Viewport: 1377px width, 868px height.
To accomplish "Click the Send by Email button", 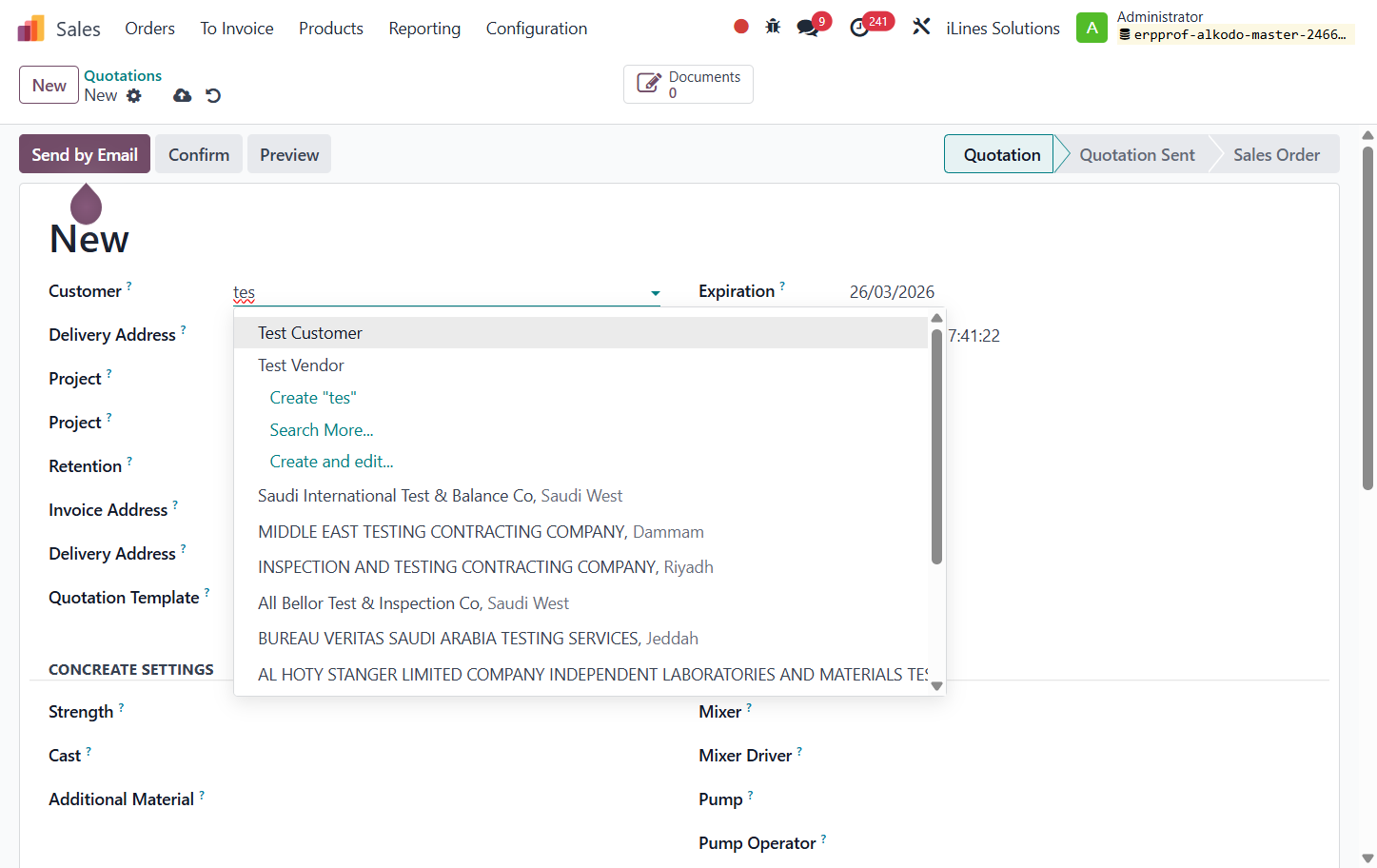I will tap(85, 154).
